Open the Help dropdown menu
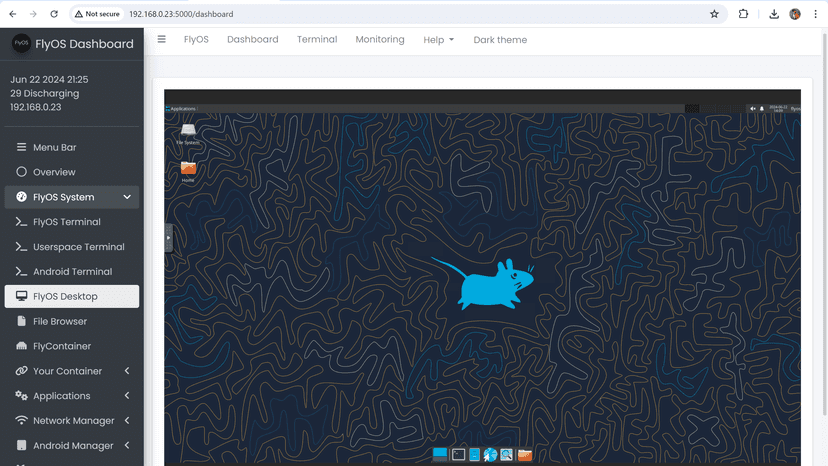The width and height of the screenshot is (828, 466). click(x=438, y=40)
